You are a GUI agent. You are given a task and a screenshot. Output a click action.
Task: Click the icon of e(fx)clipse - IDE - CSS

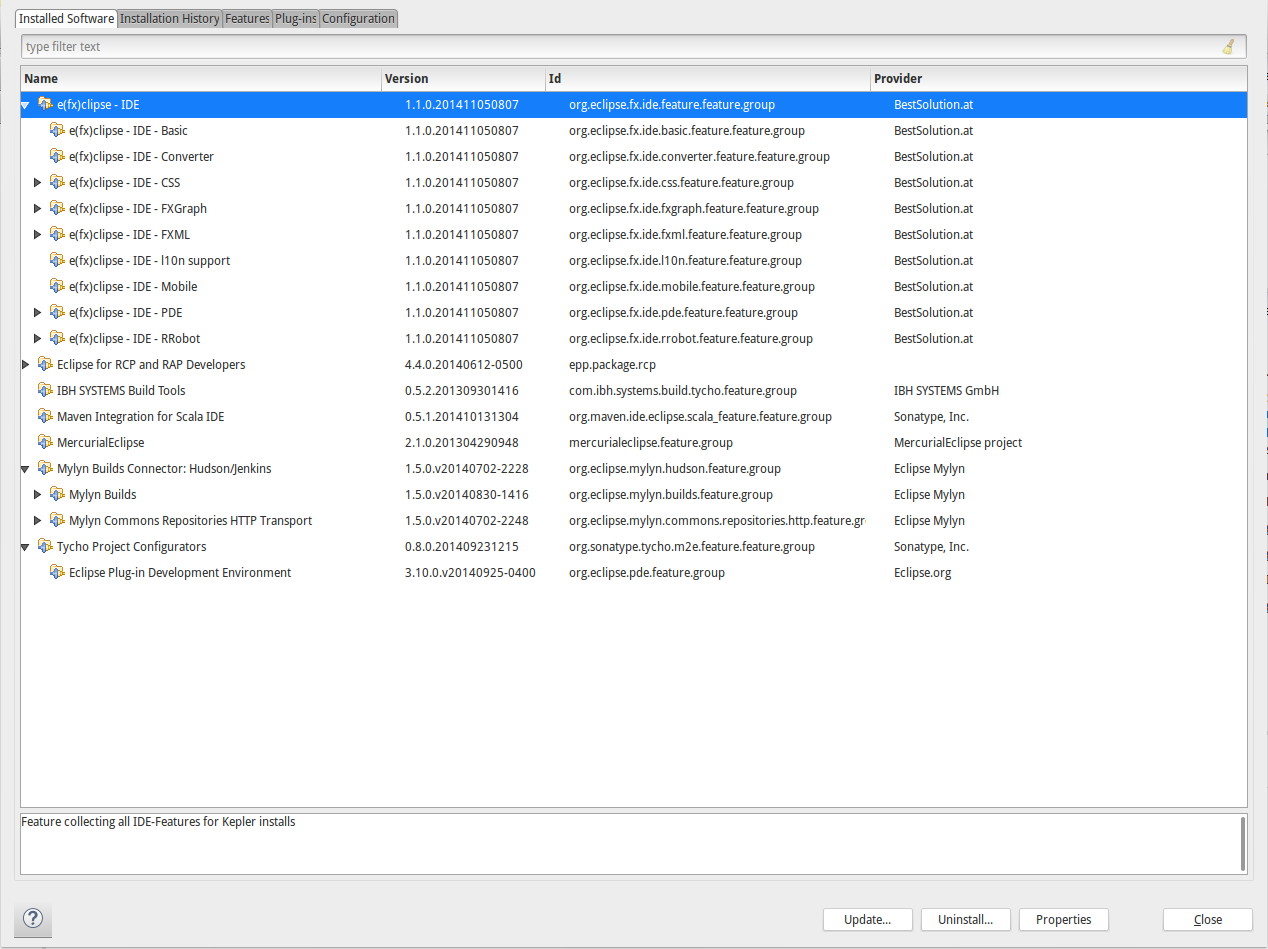pos(57,182)
